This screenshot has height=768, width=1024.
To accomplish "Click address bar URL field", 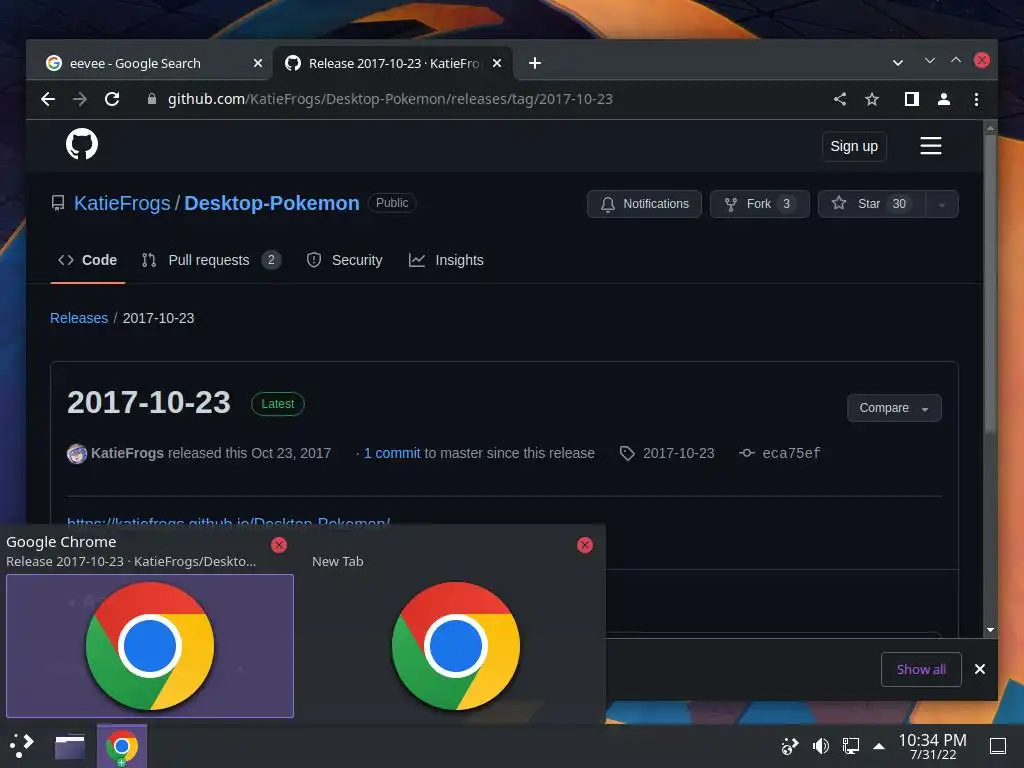I will click(x=390, y=99).
